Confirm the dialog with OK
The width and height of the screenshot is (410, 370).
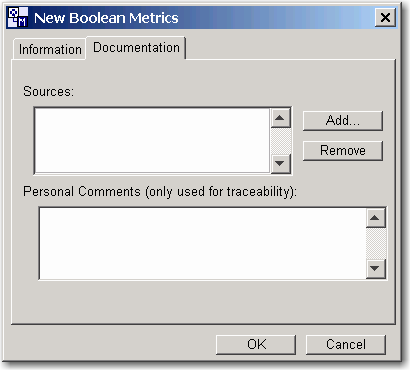click(x=256, y=344)
